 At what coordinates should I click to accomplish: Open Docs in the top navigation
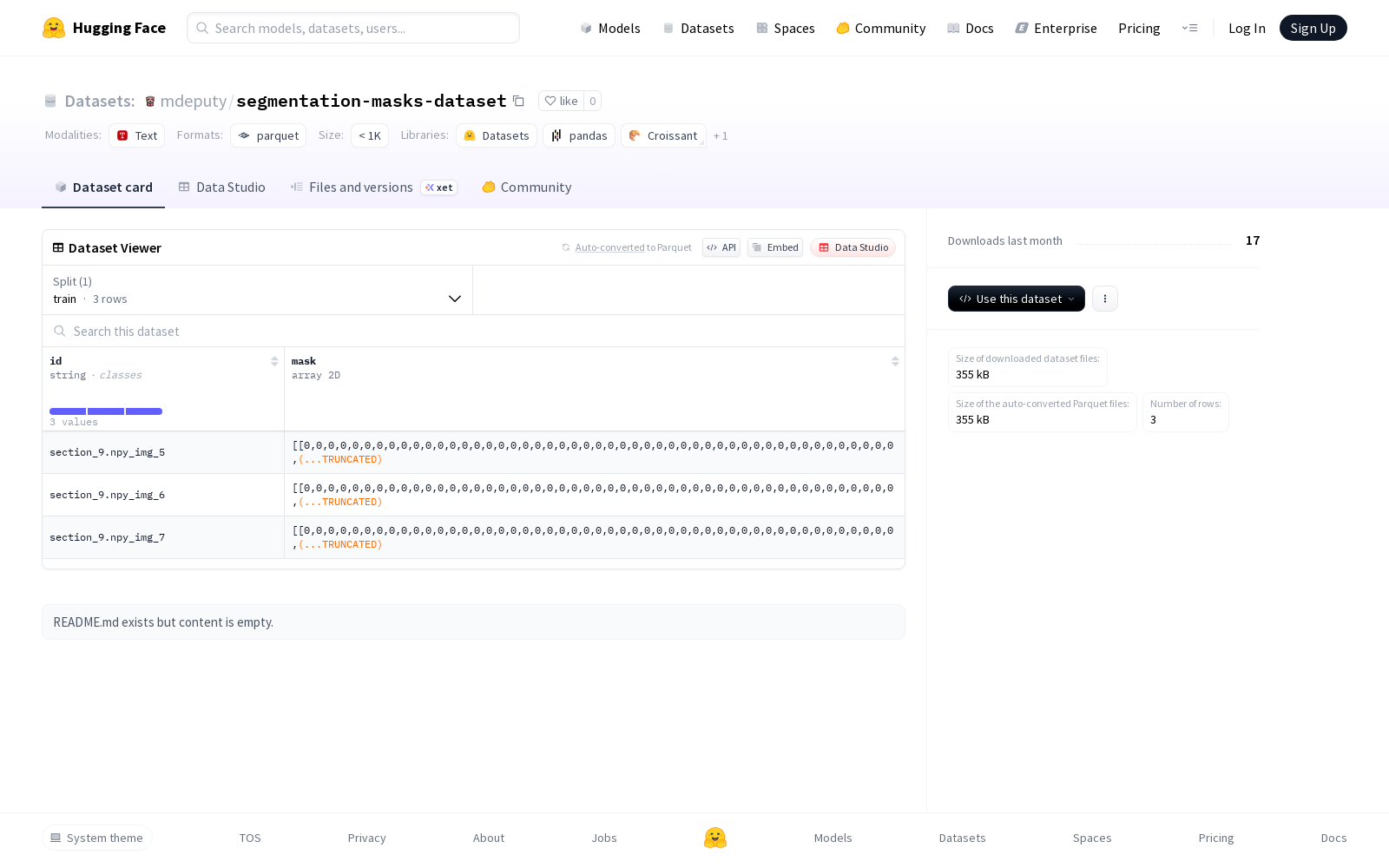[971, 28]
